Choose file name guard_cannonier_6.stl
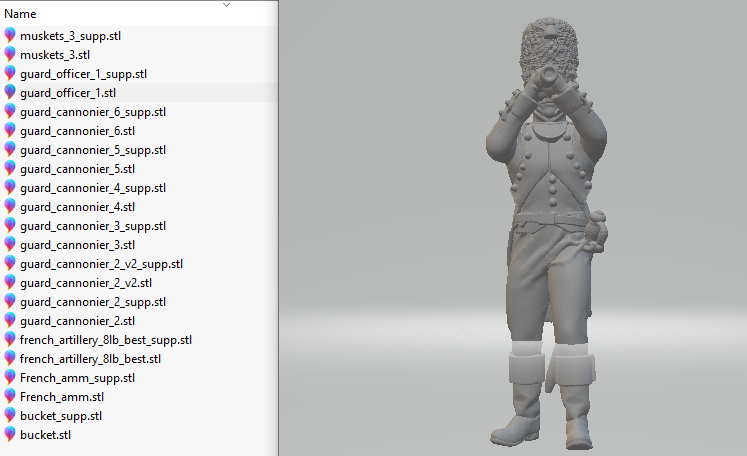This screenshot has height=456, width=747. (77, 131)
